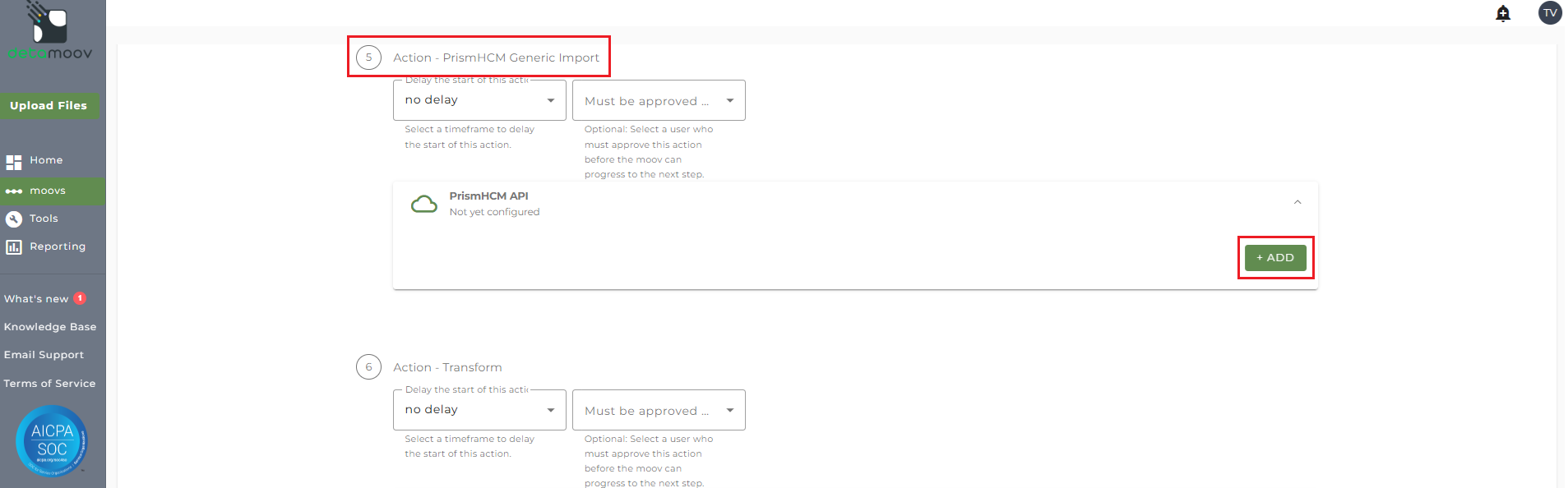The image size is (1568, 488).
Task: Add a PrismHCM API configuration
Action: tap(1275, 257)
